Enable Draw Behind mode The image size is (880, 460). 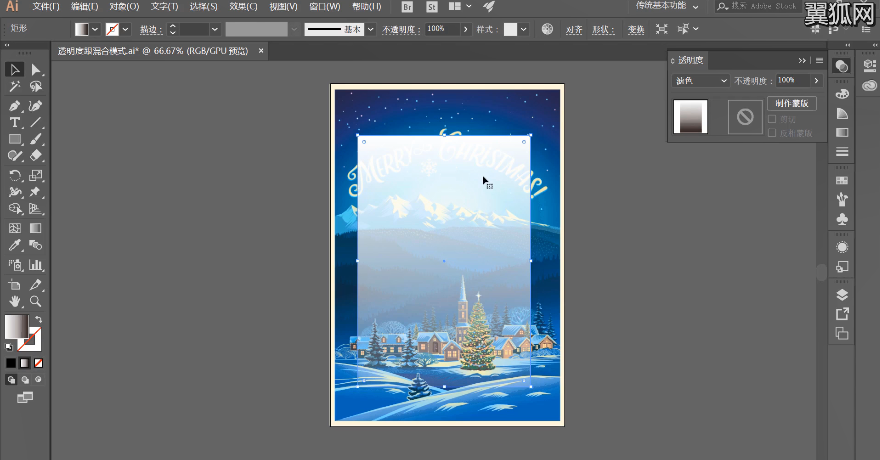pyautogui.click(x=25, y=379)
